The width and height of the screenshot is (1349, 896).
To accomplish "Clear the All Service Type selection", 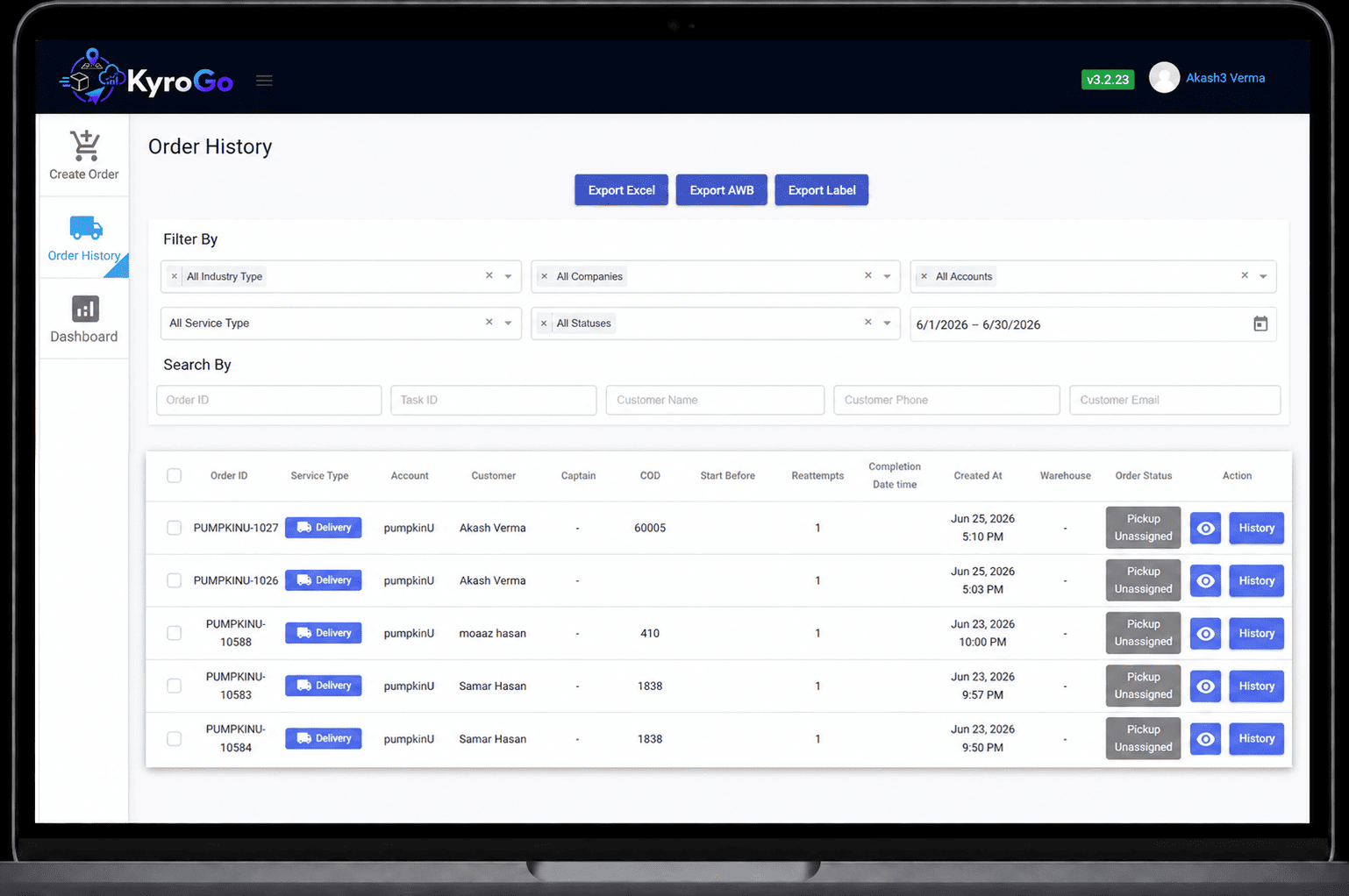I will 489,322.
